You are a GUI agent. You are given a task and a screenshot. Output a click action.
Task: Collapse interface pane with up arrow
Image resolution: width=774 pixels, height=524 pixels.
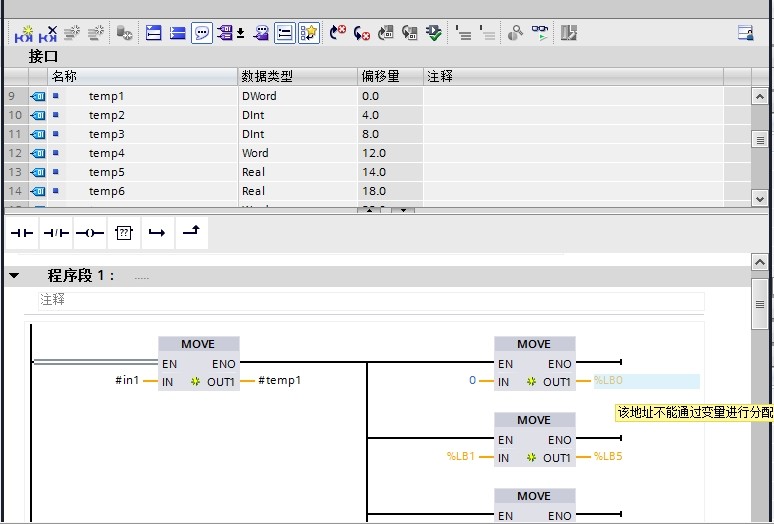click(369, 210)
